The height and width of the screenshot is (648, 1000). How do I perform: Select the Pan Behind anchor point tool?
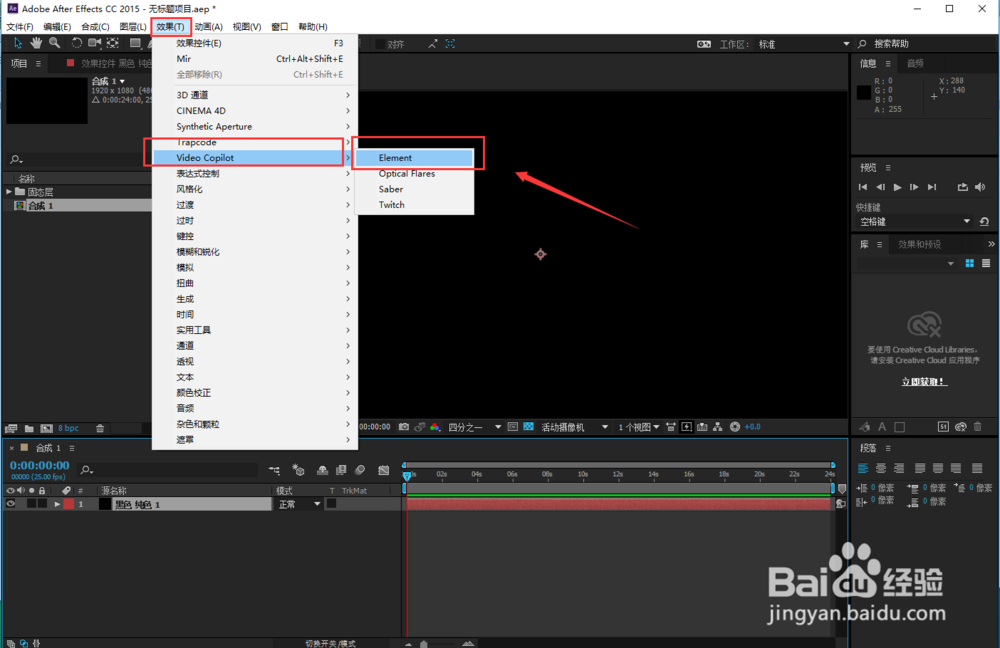point(113,43)
